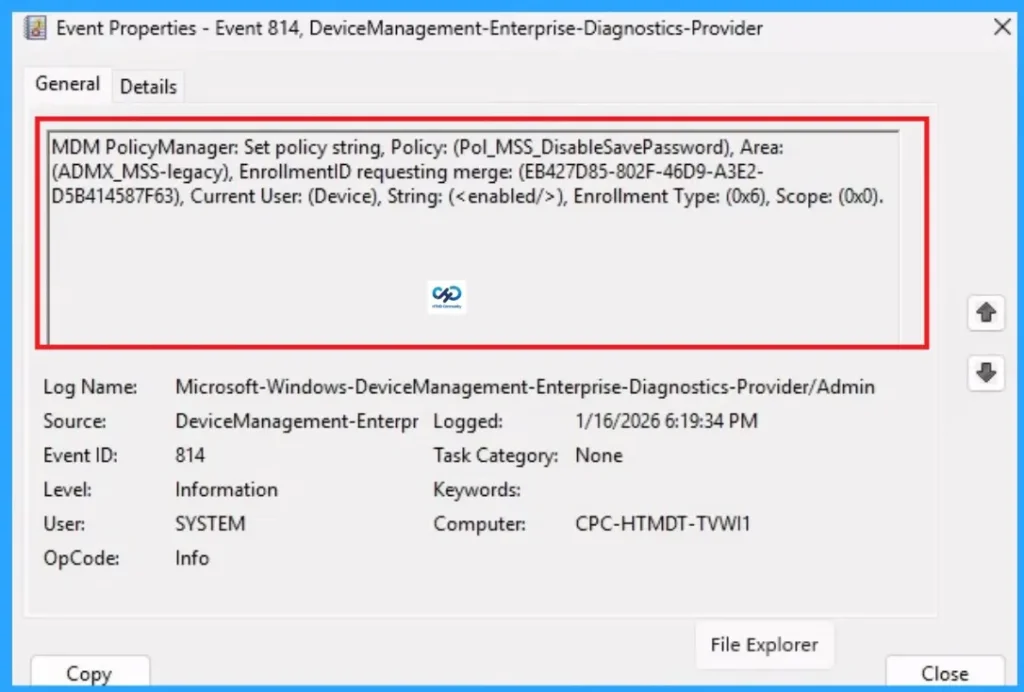
Task: Click the Event Properties title bar icon
Action: pos(36,28)
